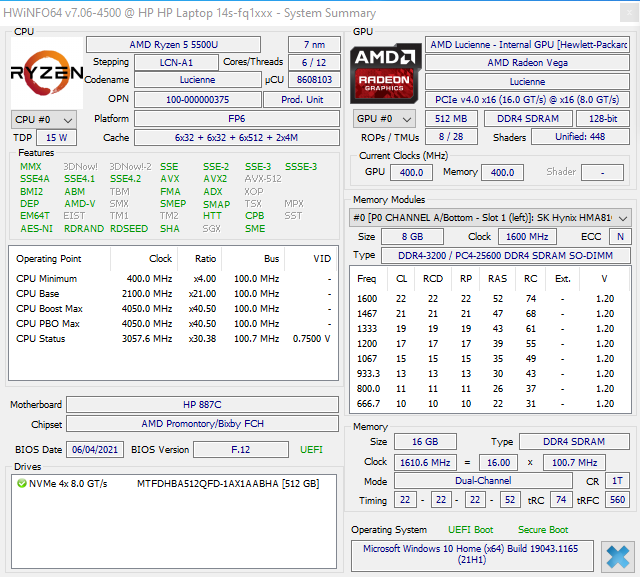Click the tRFC value 560 field
The image size is (640, 577).
(x=618, y=500)
